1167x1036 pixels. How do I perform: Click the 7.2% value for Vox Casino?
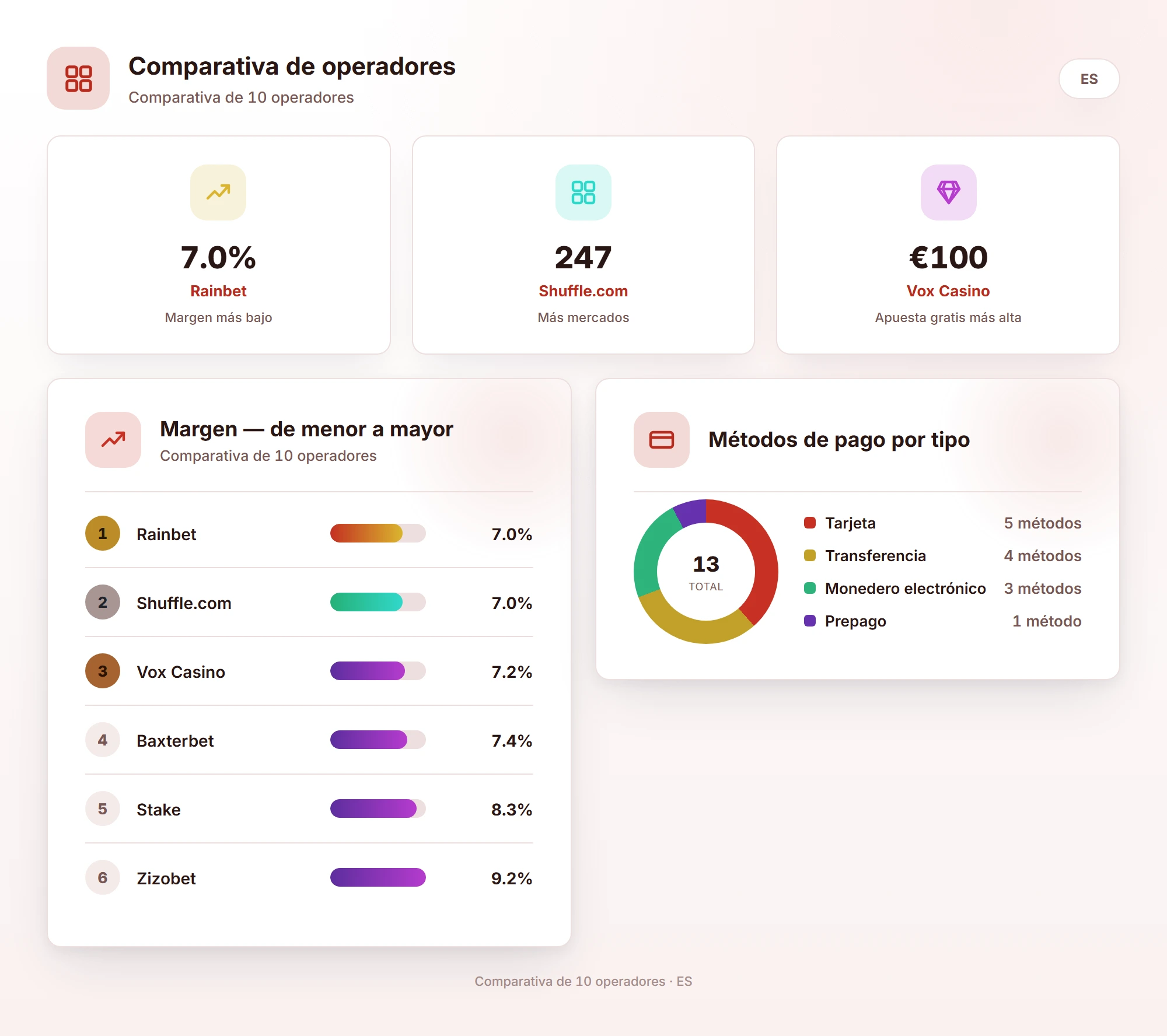click(x=512, y=672)
